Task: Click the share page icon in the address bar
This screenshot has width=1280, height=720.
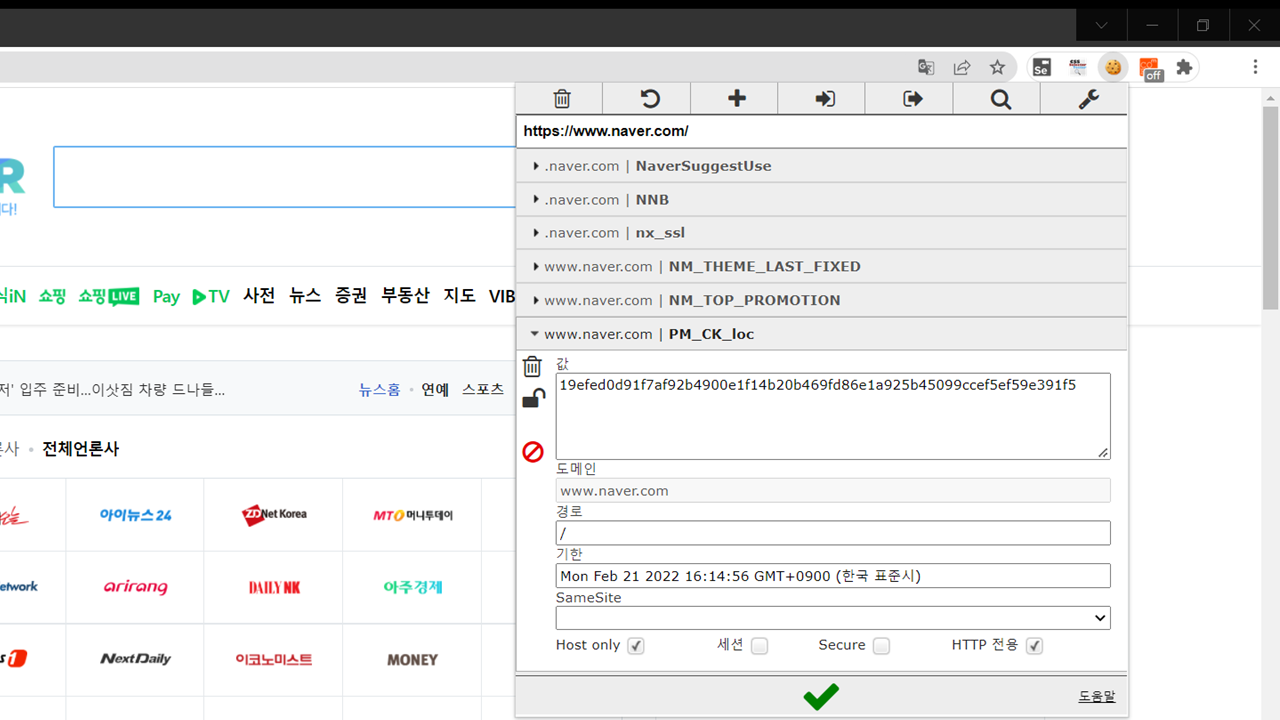Action: click(x=962, y=67)
